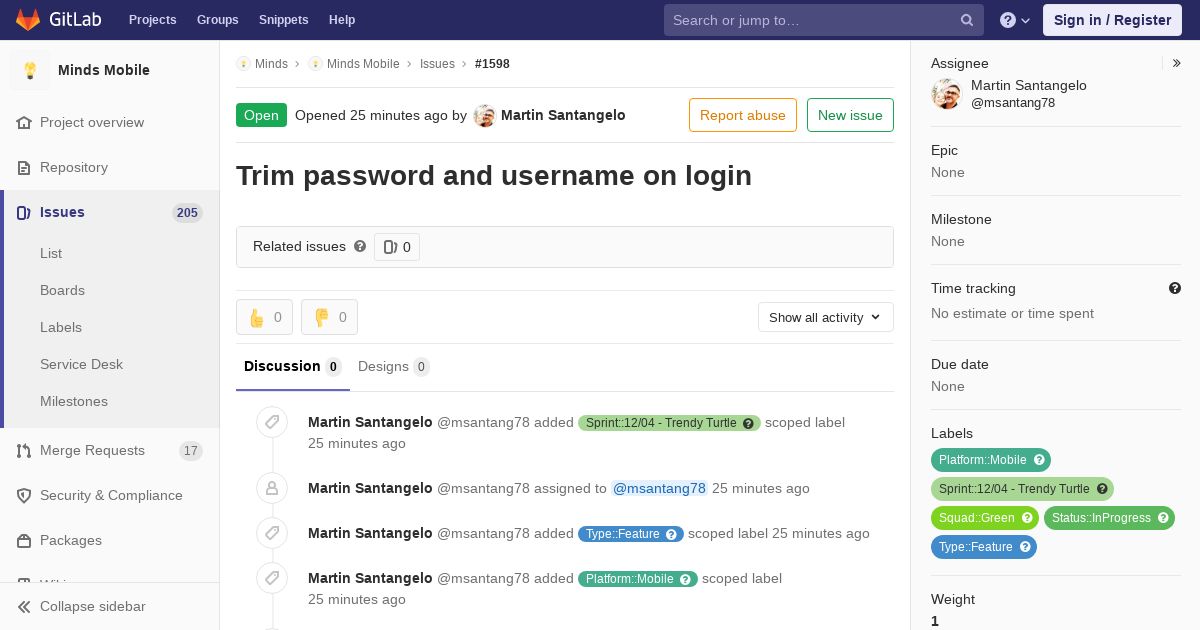Click the New issue button

[x=850, y=115]
